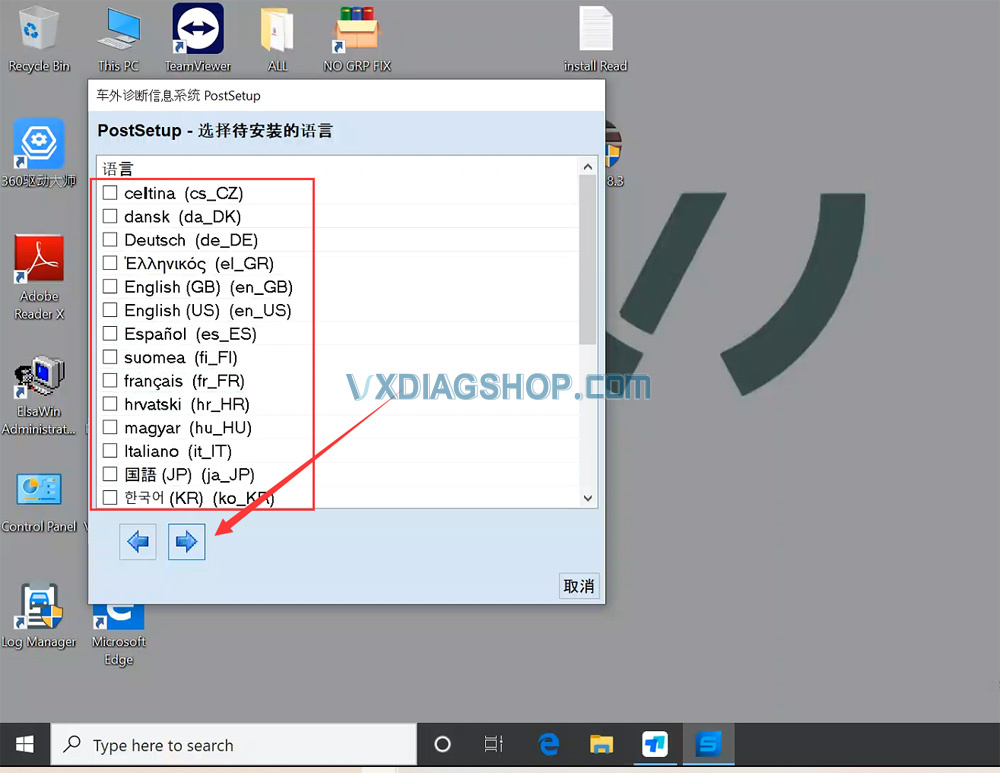The height and width of the screenshot is (773, 1000).
Task: Select français (fr_FR) for installation
Action: point(109,380)
